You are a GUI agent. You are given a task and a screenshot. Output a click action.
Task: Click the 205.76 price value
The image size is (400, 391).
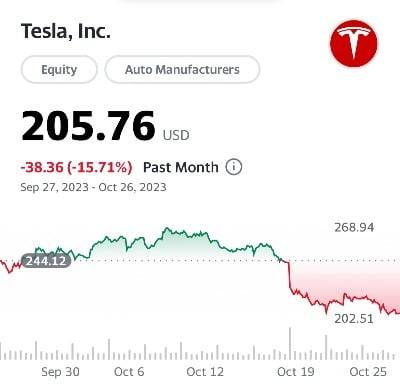coord(88,126)
